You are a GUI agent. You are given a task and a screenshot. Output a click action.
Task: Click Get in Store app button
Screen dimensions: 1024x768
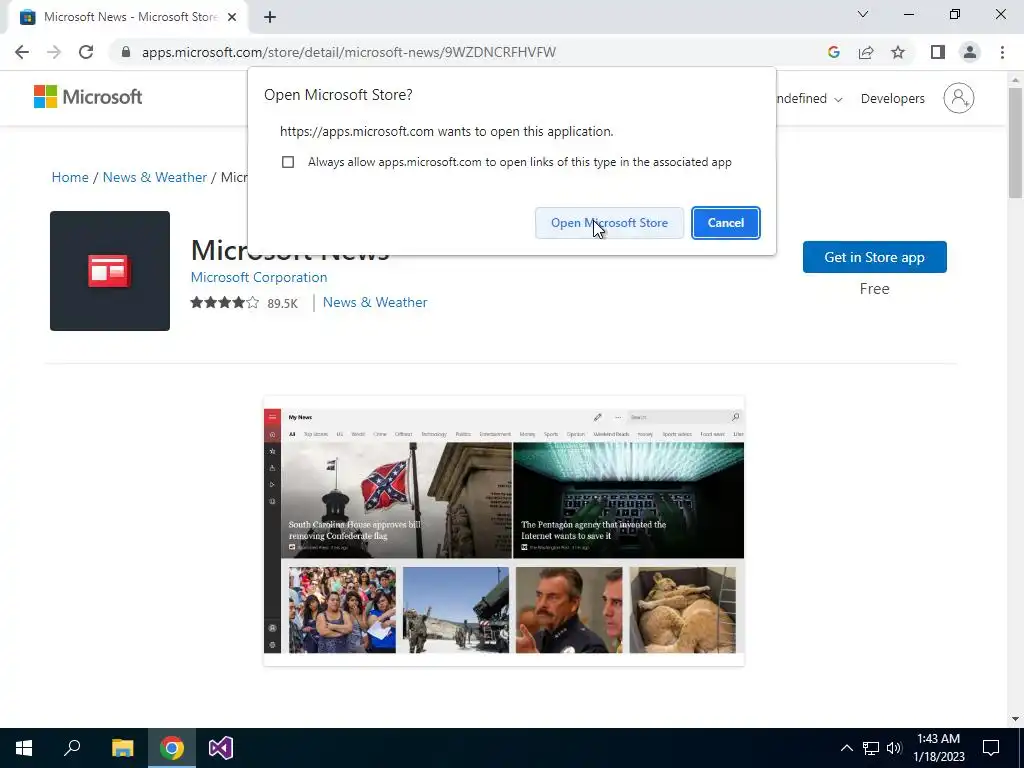click(874, 257)
